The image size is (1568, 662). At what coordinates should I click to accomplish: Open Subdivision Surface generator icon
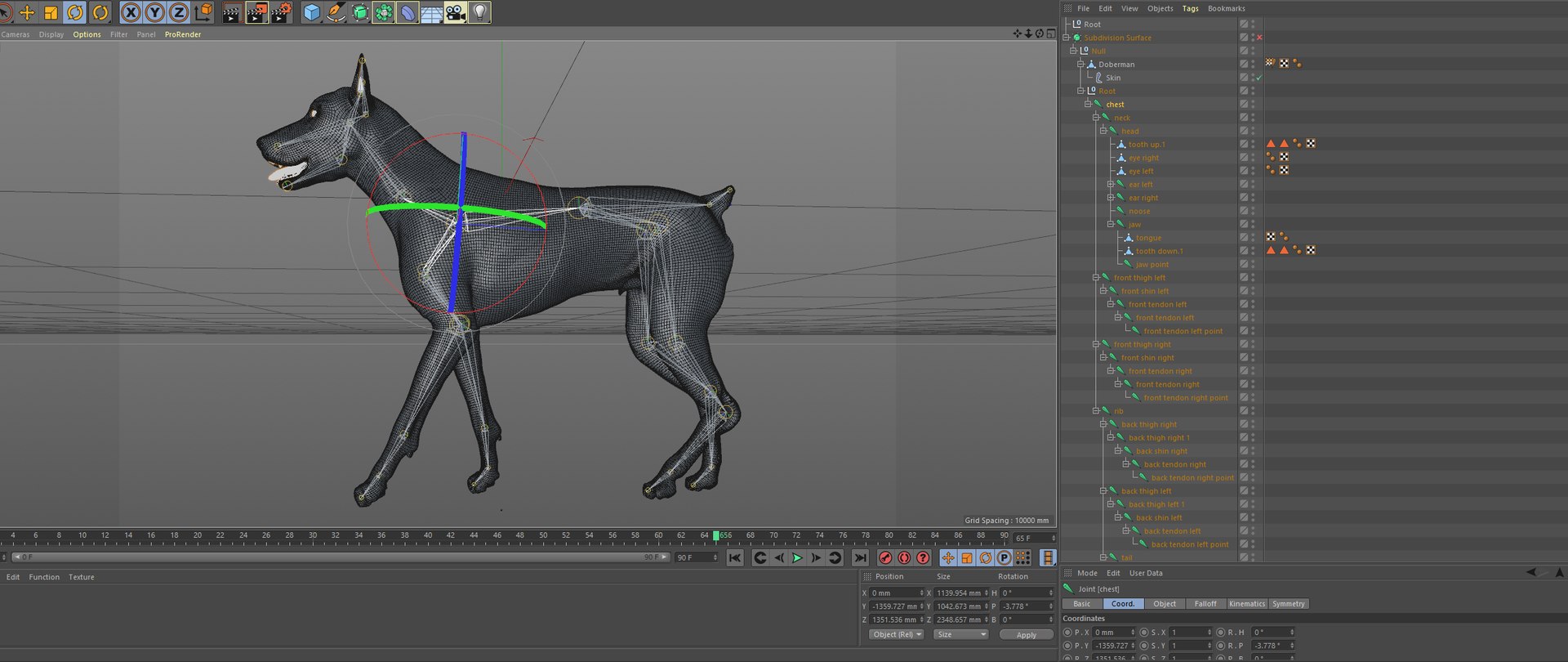[x=359, y=11]
